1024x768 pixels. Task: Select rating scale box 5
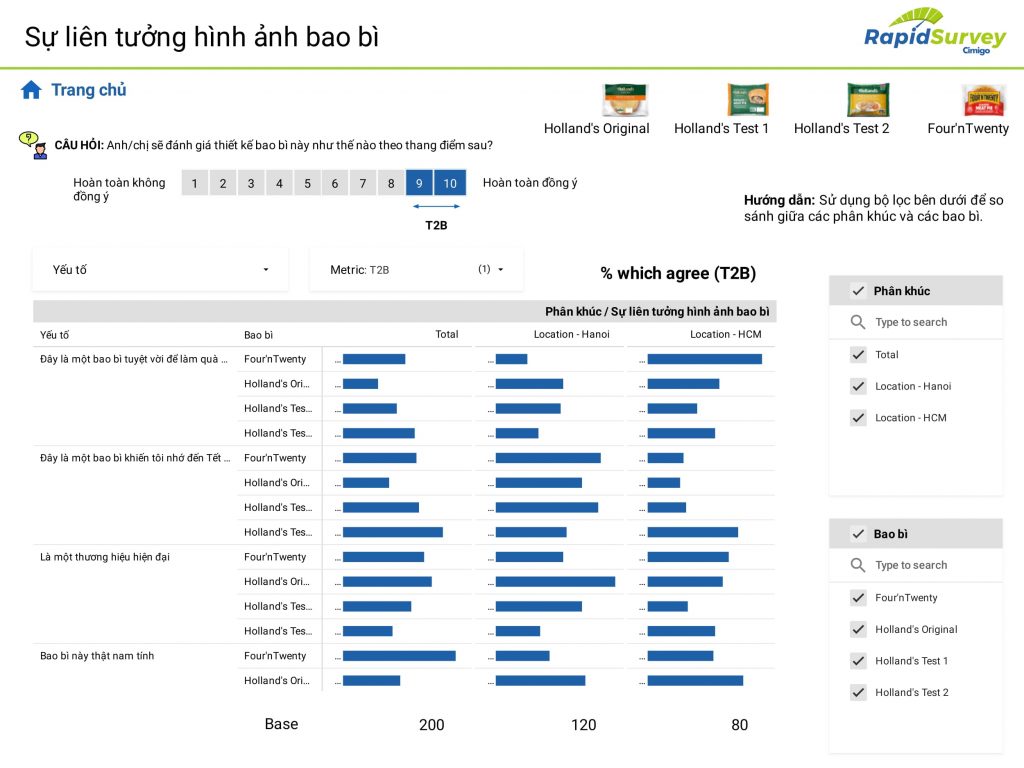(x=308, y=184)
